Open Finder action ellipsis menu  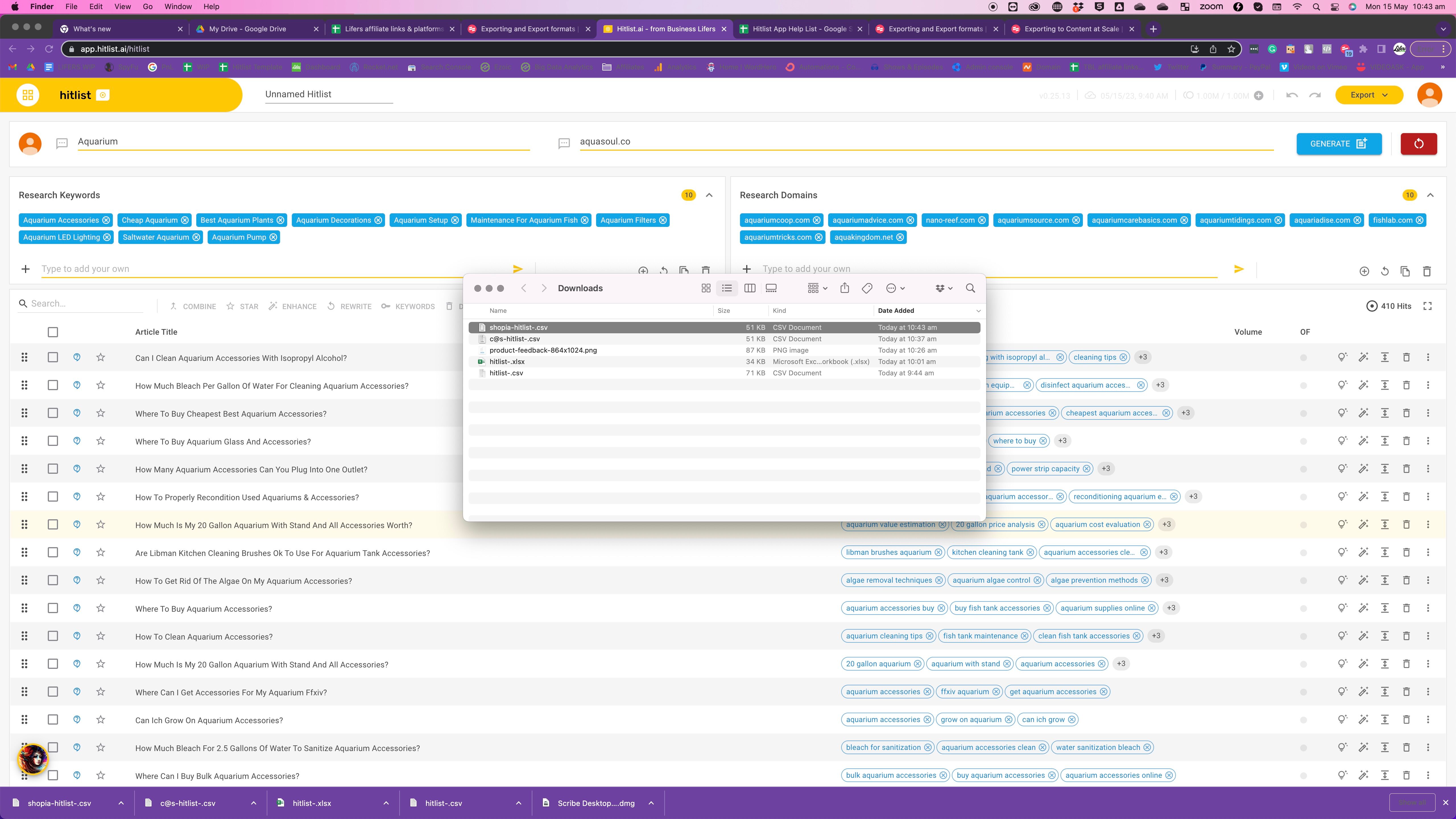(895, 288)
